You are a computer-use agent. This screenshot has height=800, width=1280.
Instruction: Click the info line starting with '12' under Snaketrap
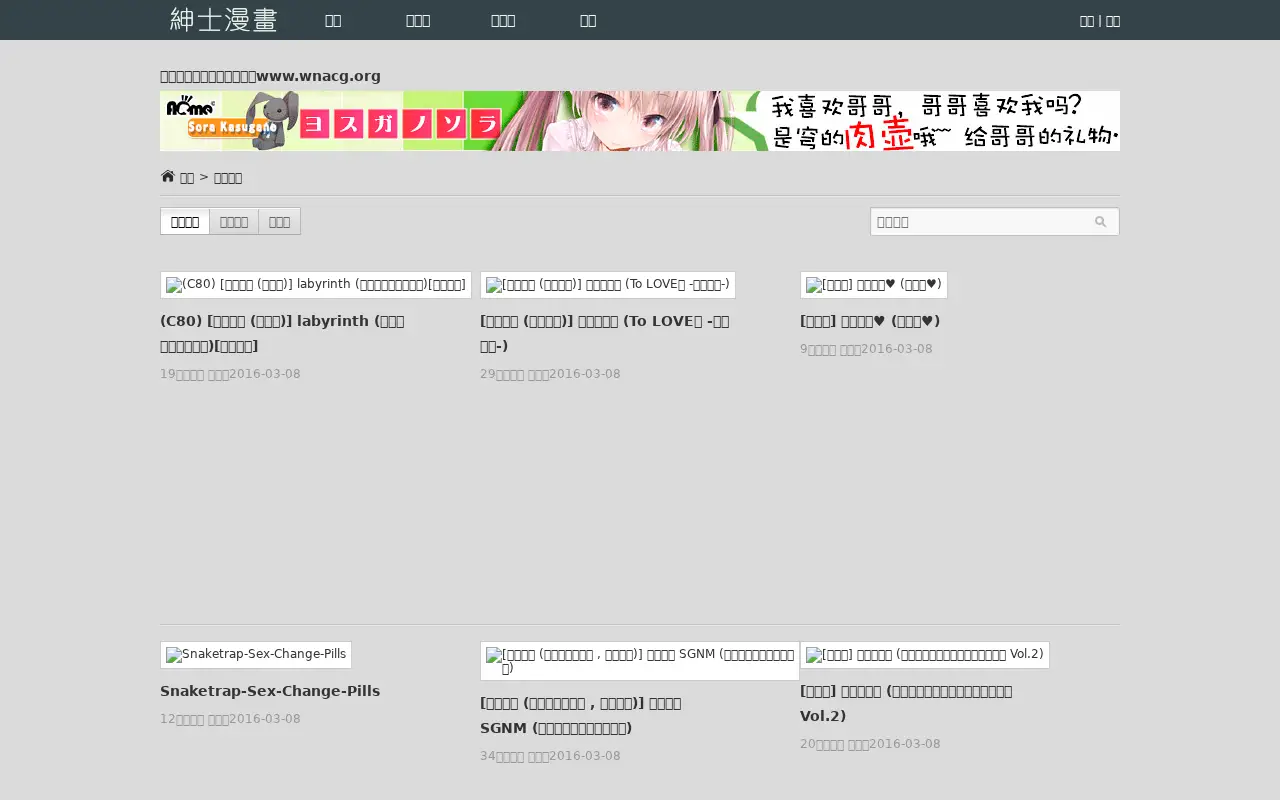230,719
